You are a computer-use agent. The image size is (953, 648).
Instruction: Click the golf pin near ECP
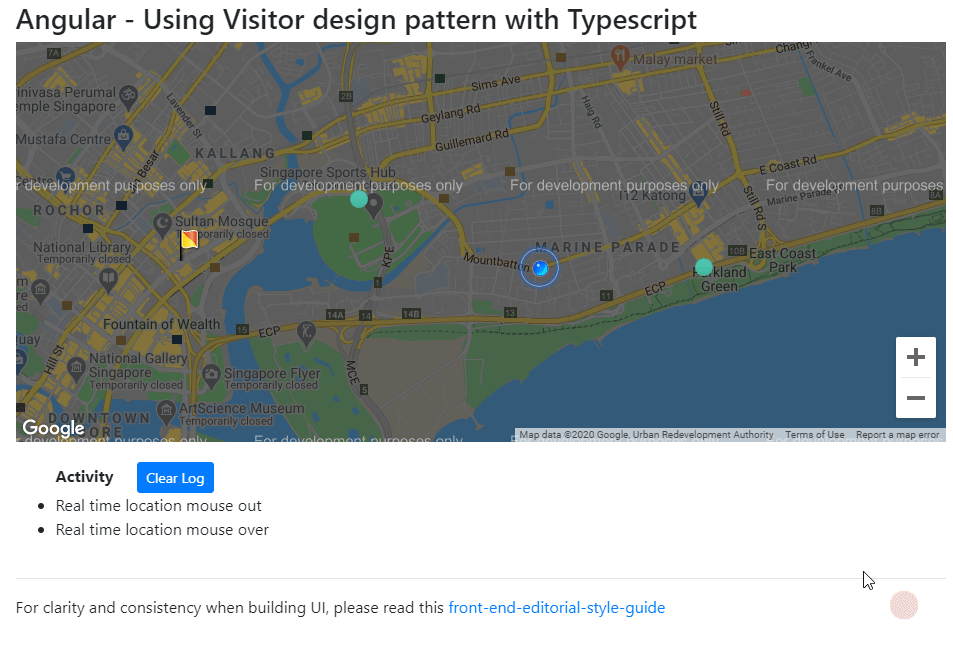(x=306, y=333)
